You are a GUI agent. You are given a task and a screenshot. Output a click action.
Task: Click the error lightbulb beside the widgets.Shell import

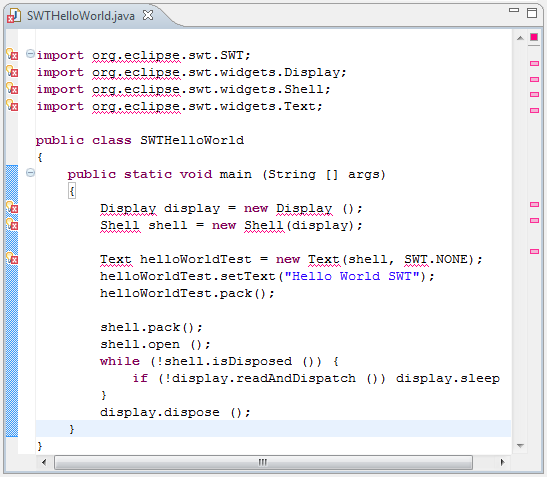click(12, 89)
